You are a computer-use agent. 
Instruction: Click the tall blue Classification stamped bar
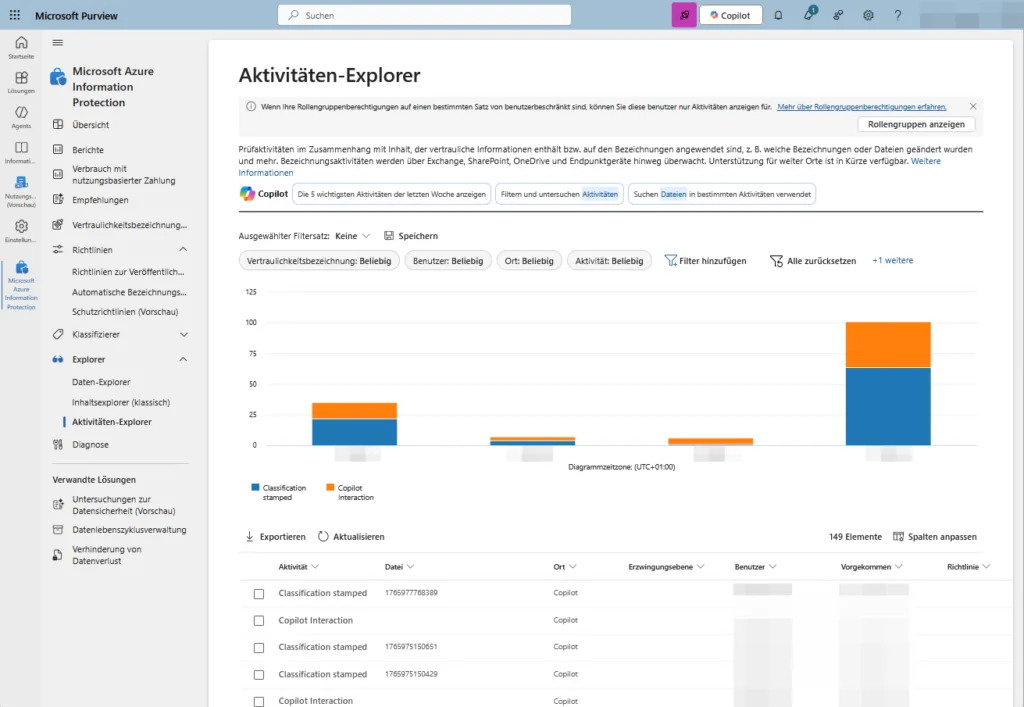(x=888, y=405)
